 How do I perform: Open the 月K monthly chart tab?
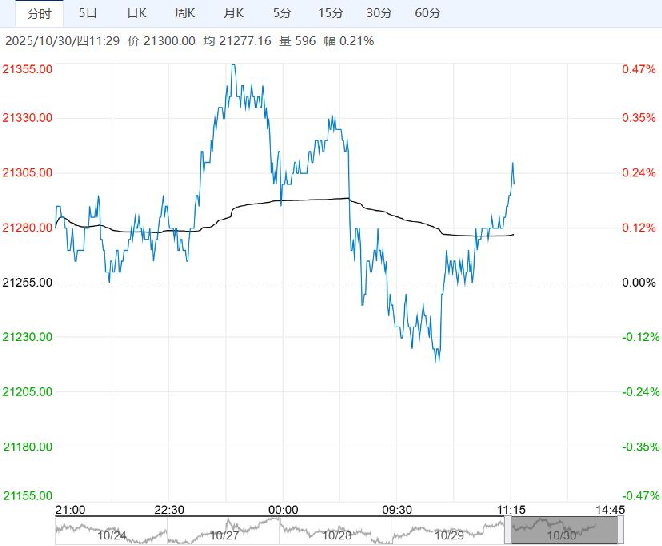pos(234,13)
